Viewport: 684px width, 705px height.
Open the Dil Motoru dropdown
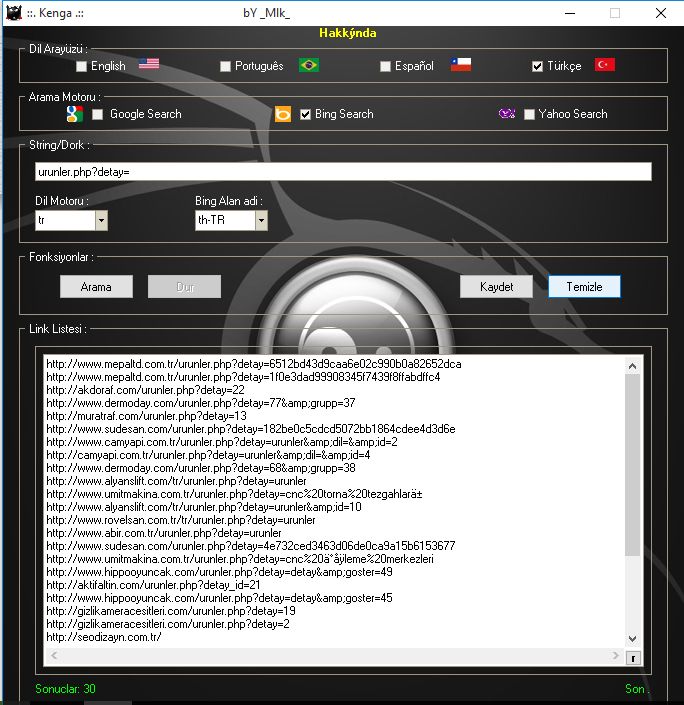(101, 220)
